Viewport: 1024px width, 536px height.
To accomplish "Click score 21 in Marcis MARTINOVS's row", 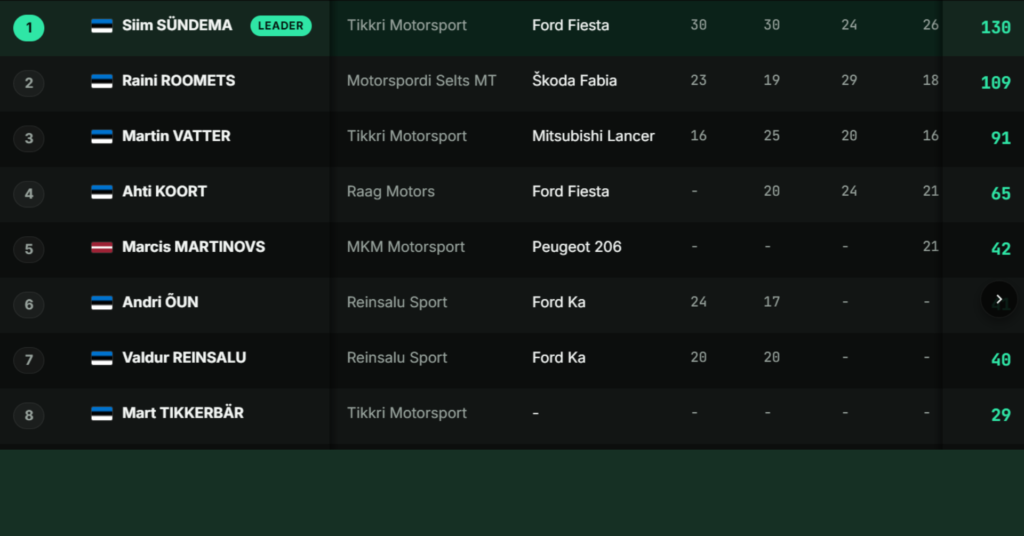I will (931, 246).
